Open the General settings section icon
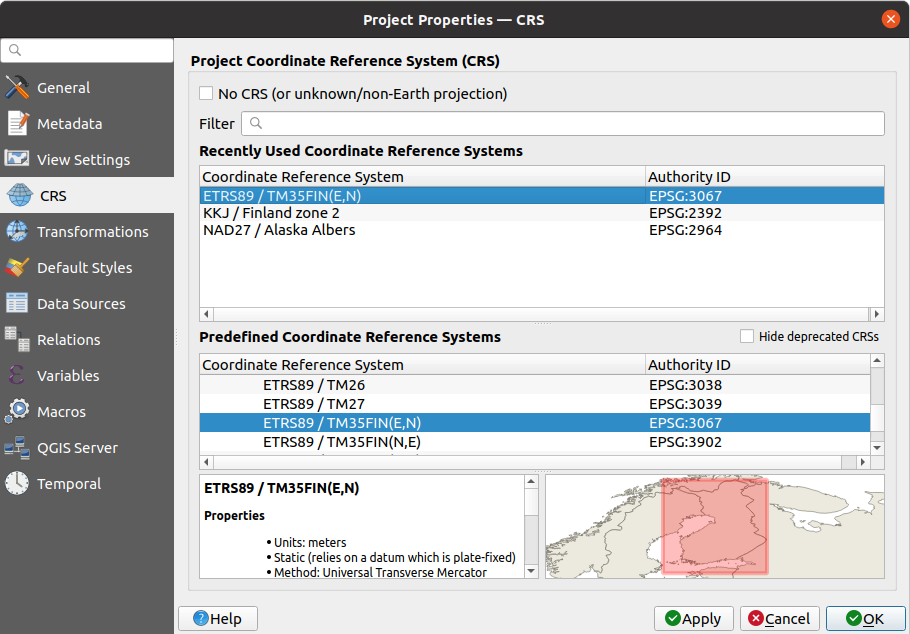 [18, 87]
